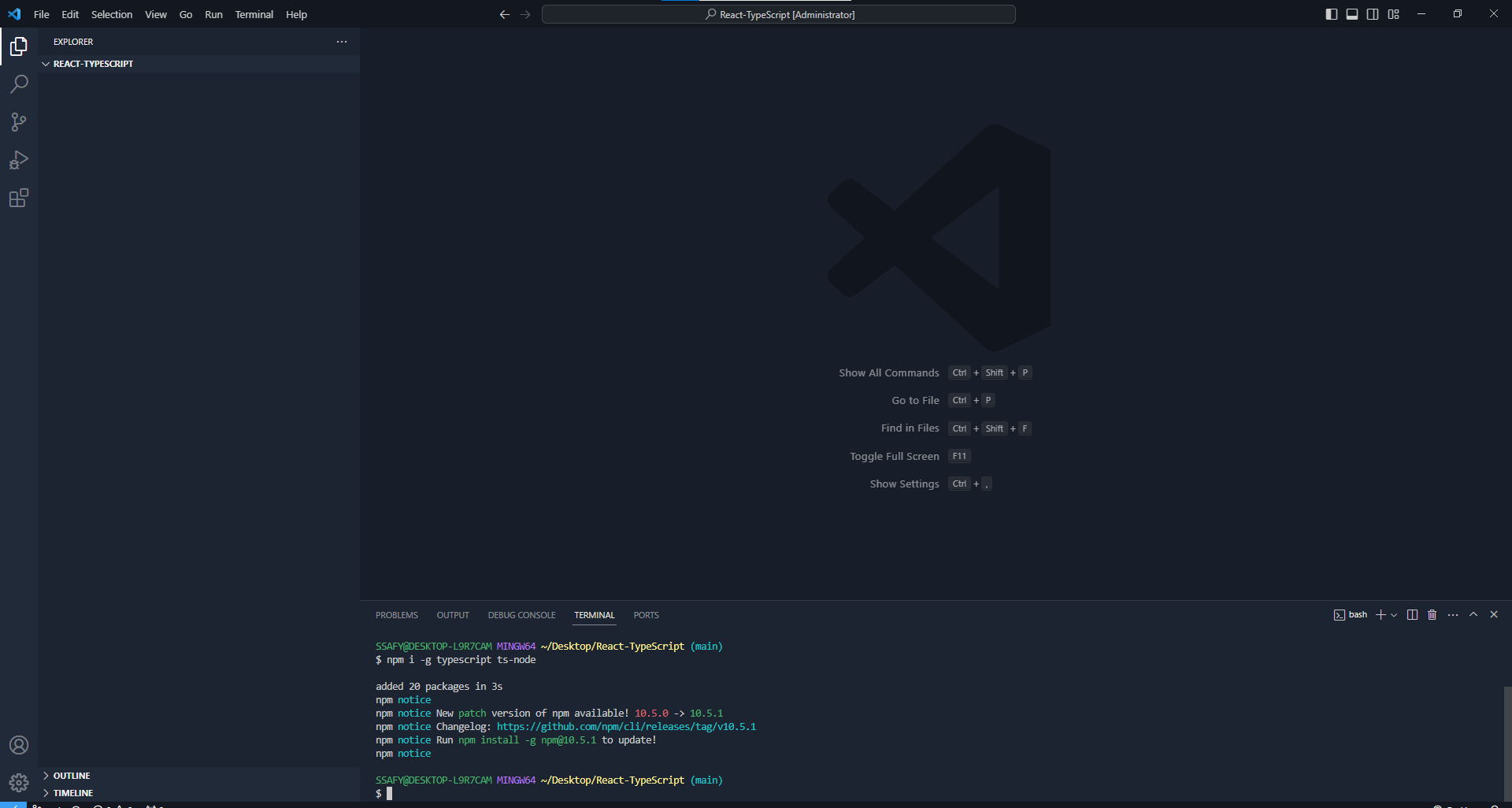
Task: Click the F11 keybinding label
Action: point(959,456)
